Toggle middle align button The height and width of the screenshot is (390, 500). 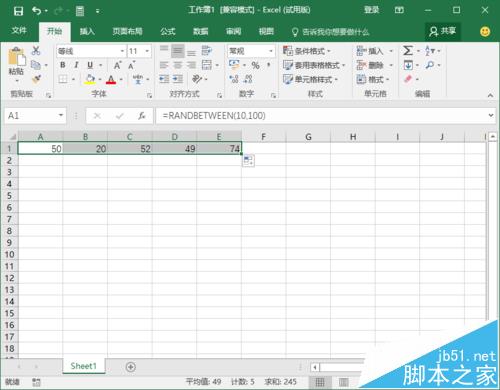pos(178,51)
